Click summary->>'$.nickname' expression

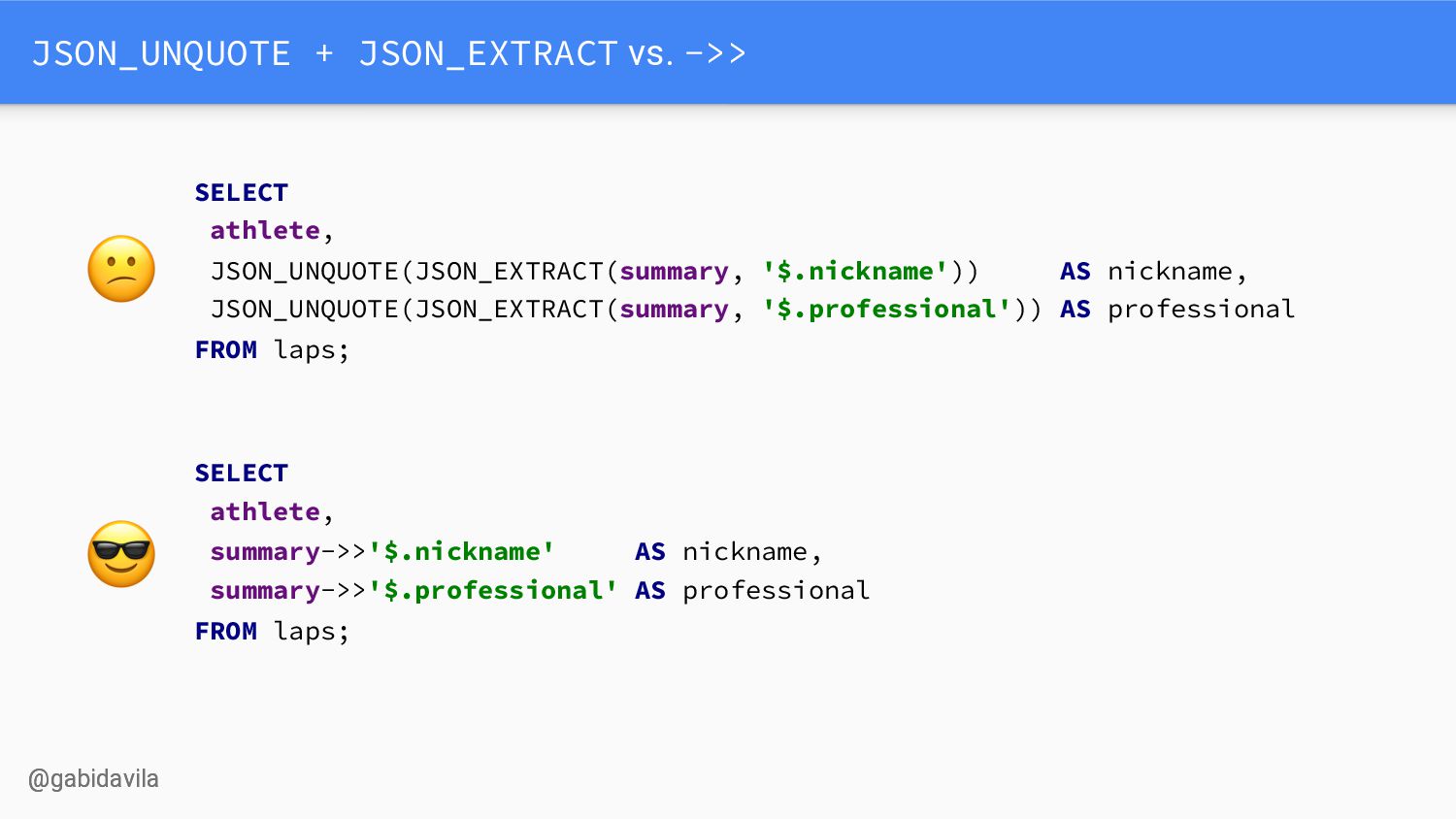click(x=382, y=552)
